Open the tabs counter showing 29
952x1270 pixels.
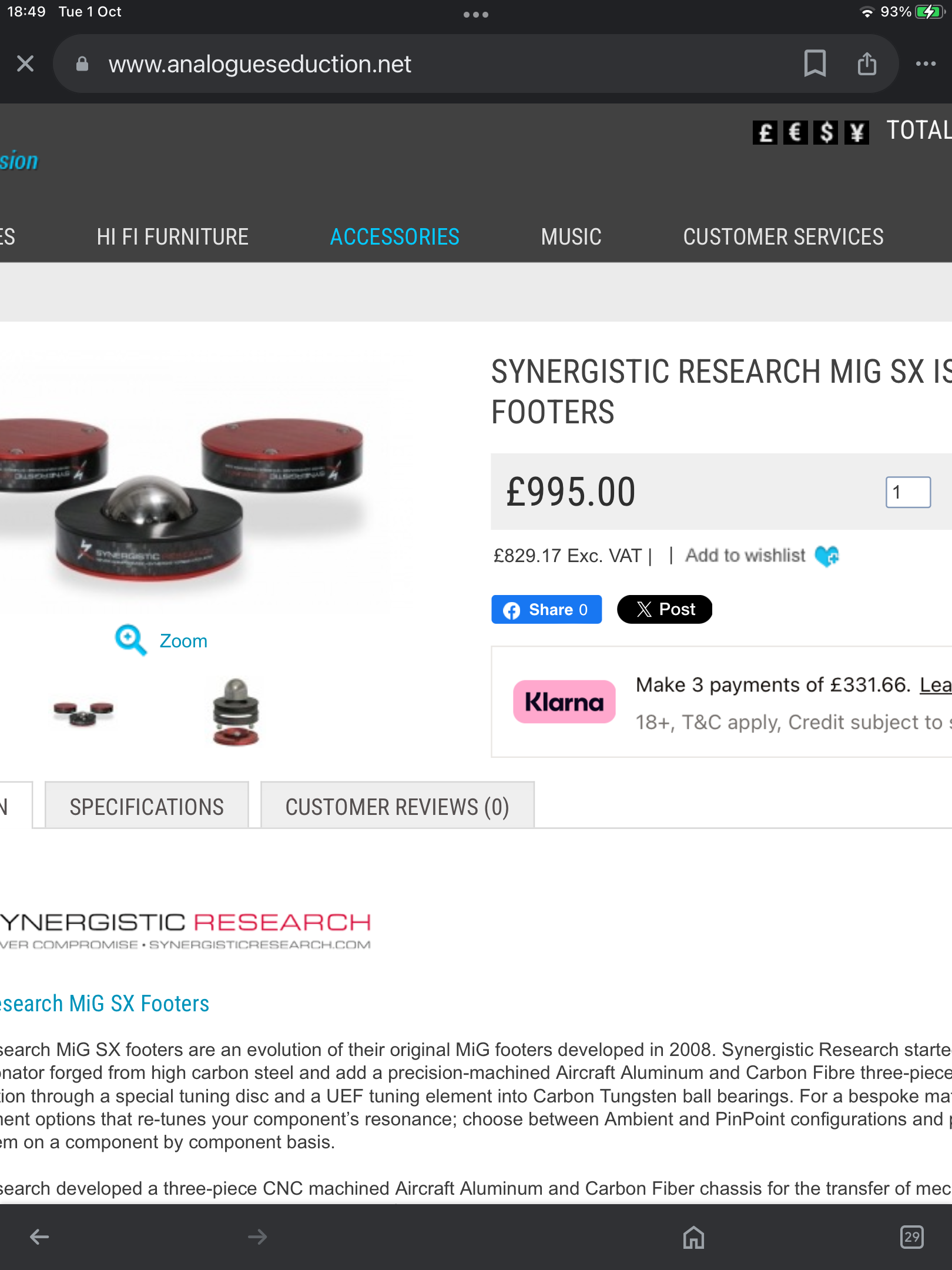coord(911,1237)
